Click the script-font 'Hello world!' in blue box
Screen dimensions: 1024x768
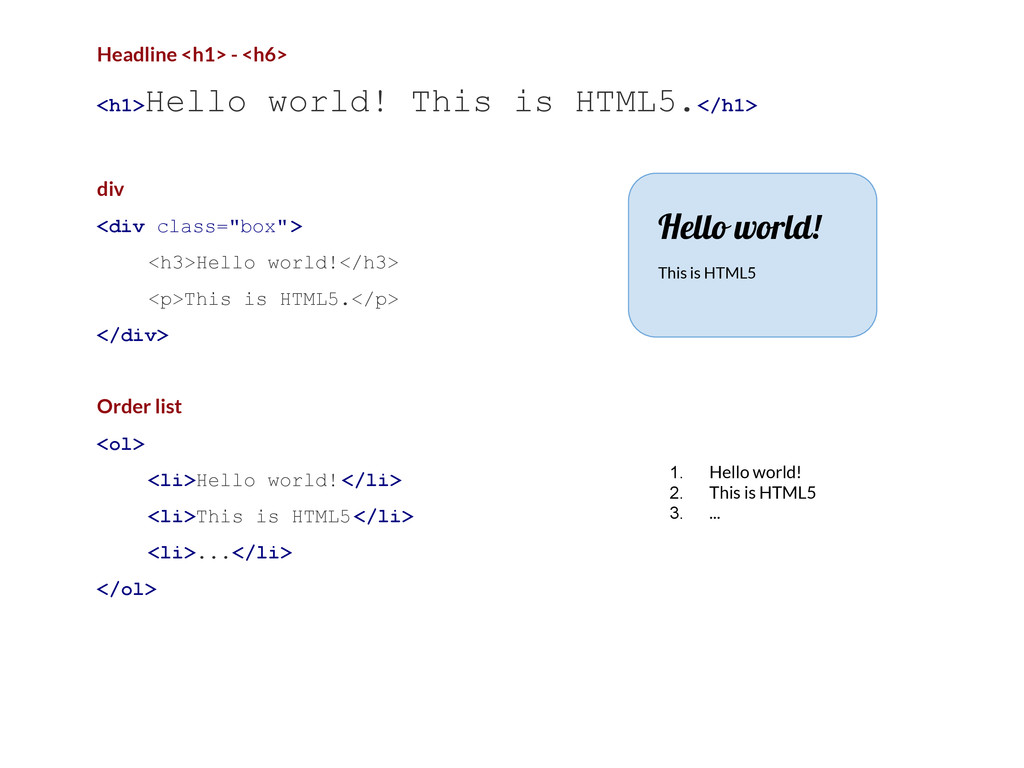(739, 227)
